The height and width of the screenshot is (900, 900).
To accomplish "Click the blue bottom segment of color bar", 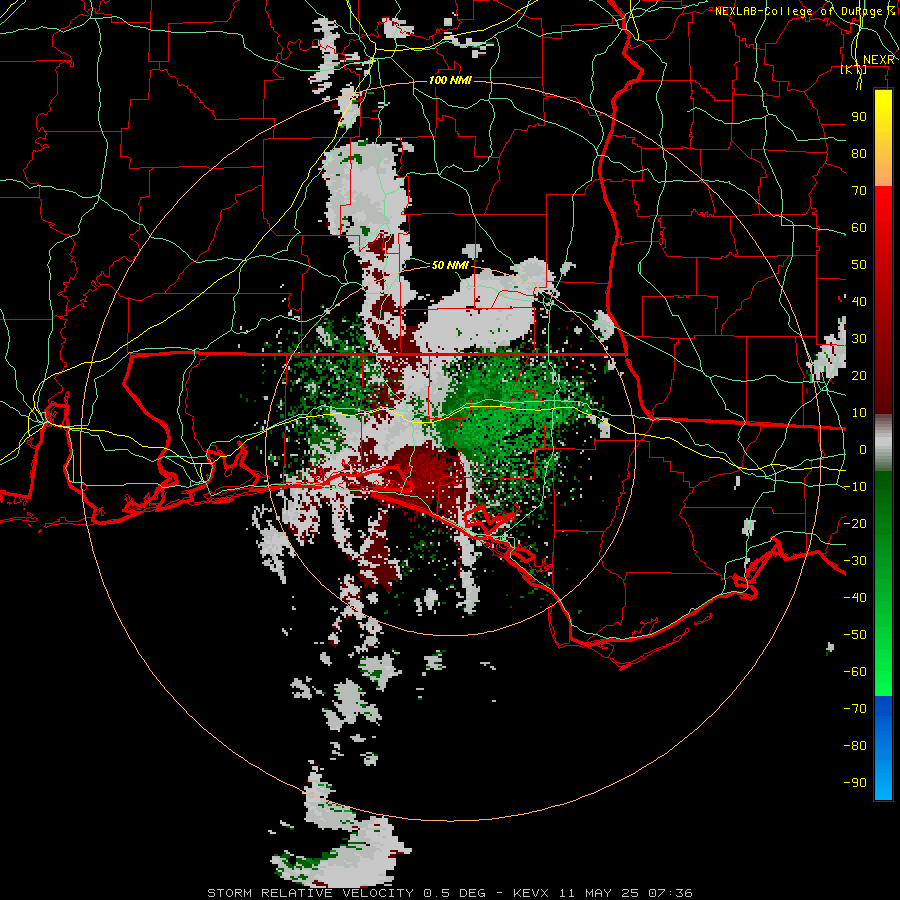I will click(x=883, y=748).
